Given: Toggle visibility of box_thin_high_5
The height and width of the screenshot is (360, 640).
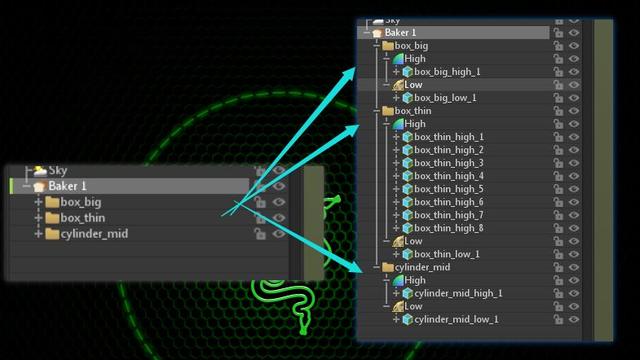Looking at the screenshot, I should tap(574, 189).
